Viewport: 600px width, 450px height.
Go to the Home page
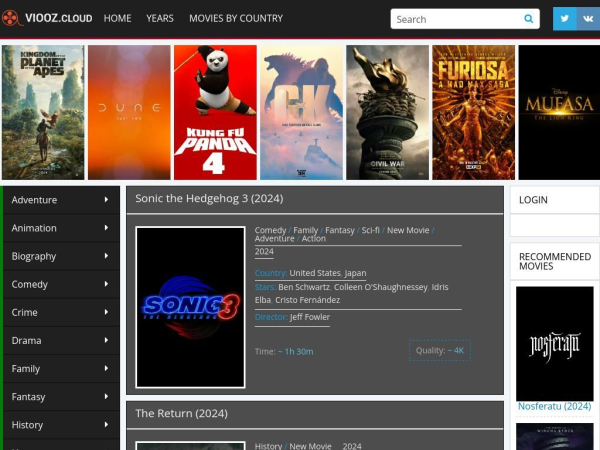[117, 18]
